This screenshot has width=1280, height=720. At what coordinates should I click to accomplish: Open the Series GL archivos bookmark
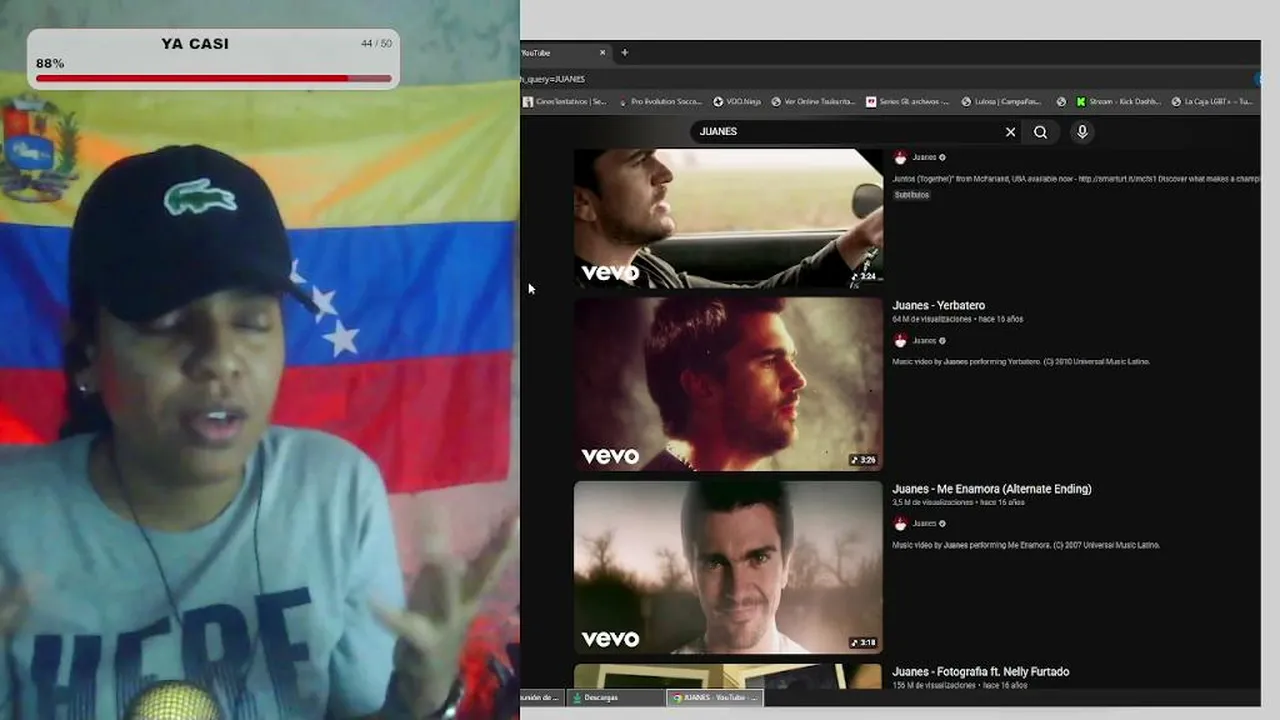pos(908,101)
